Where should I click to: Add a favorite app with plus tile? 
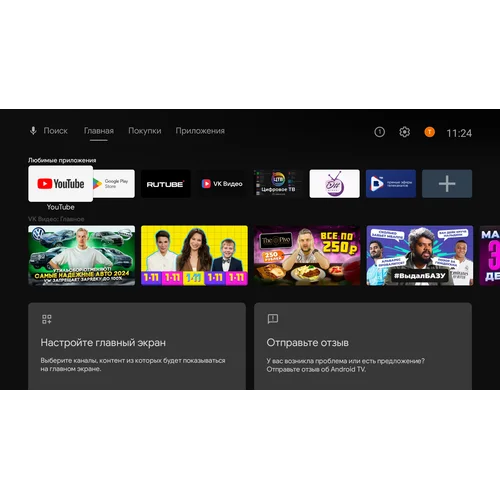coord(447,184)
